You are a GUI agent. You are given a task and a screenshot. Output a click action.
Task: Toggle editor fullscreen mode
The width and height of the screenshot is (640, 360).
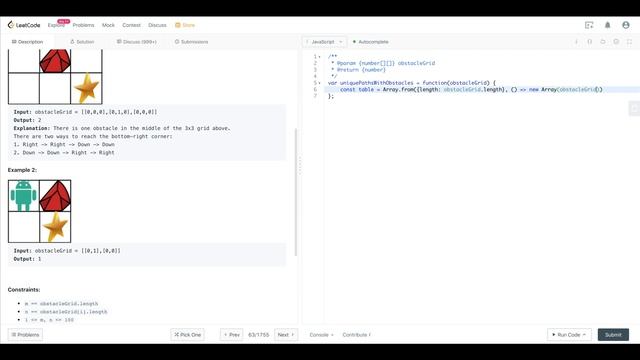[629, 42]
